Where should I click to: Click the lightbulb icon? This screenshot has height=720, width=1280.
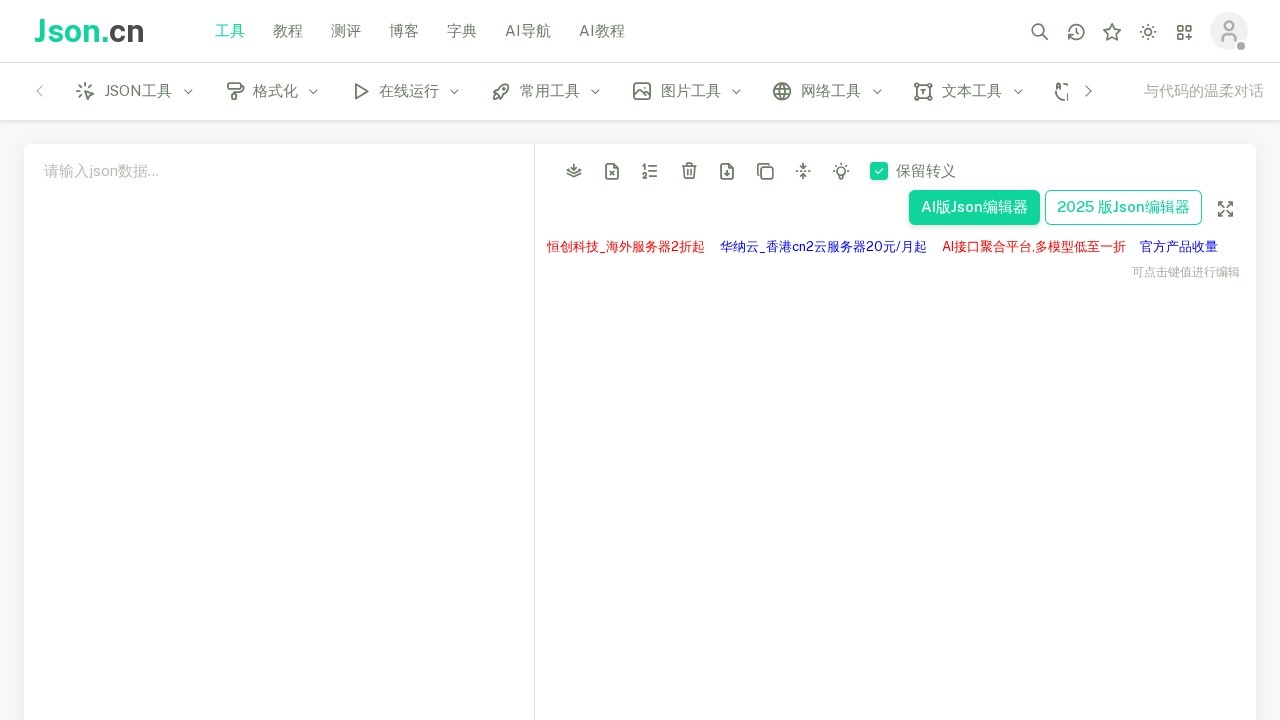coord(841,171)
